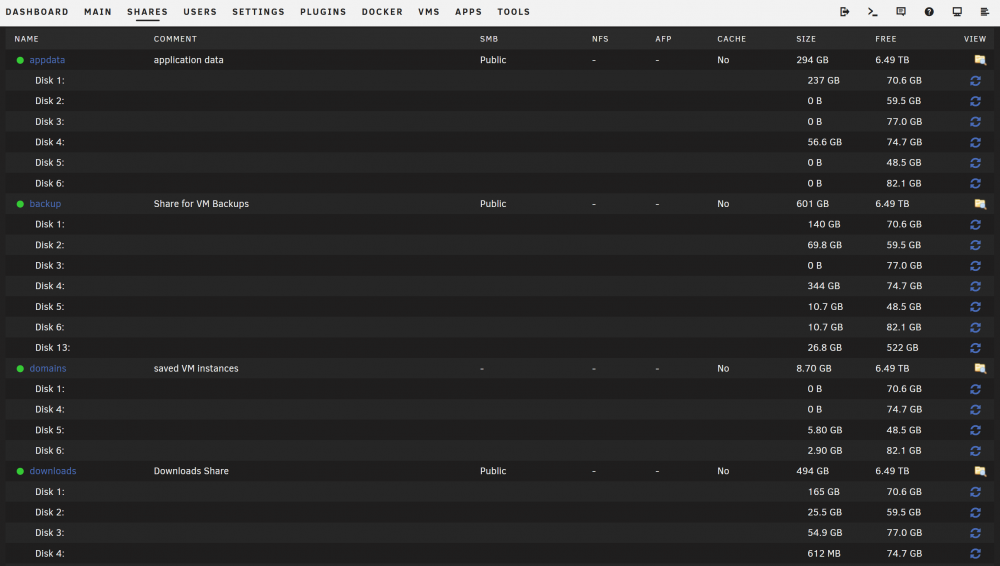Open the feedback speech-bubble icon

[901, 11]
